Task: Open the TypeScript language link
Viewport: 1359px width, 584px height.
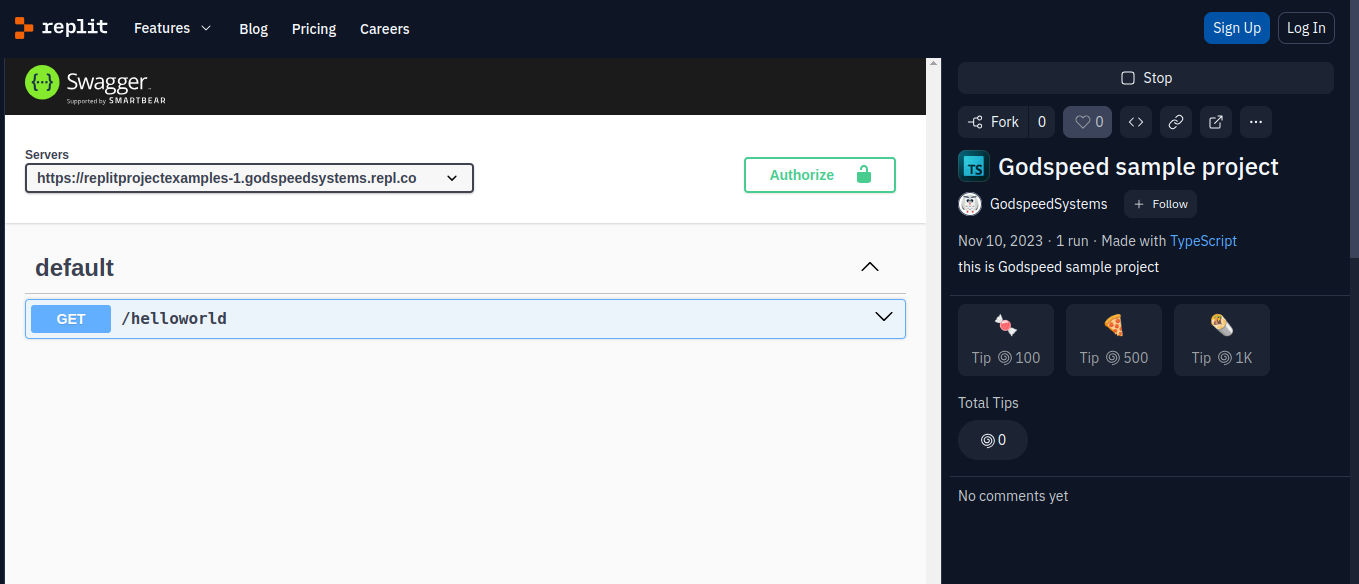Action: pos(1203,241)
